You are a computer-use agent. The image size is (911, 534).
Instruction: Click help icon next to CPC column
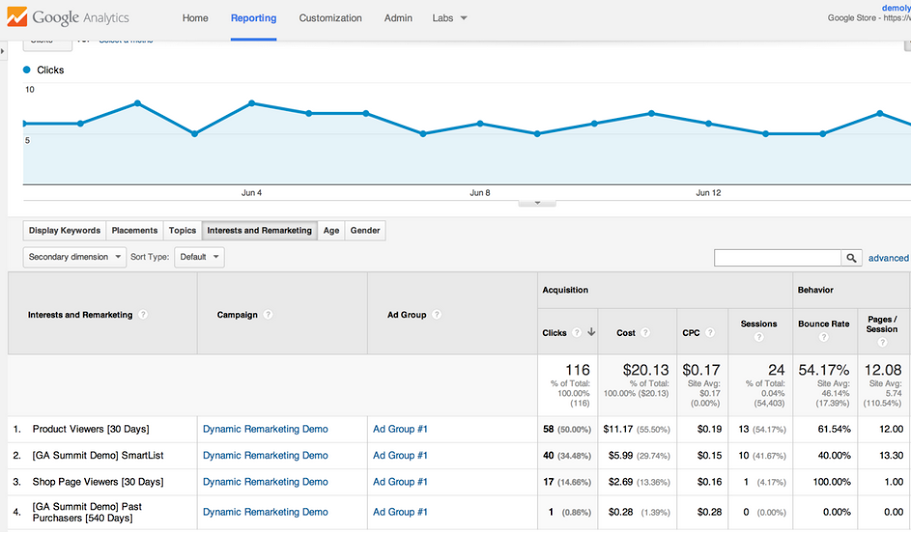[x=710, y=332]
